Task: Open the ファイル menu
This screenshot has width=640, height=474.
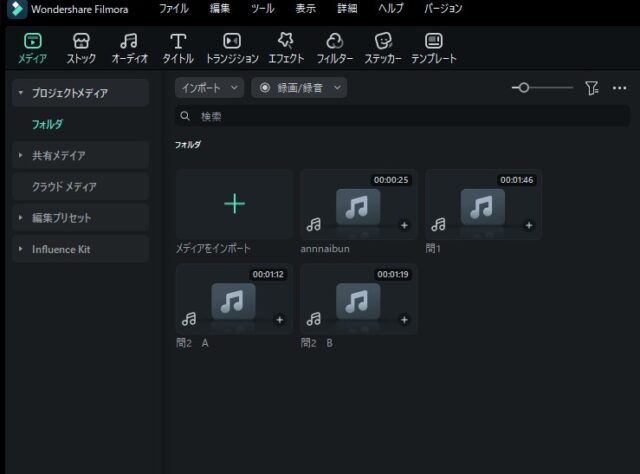Action: tap(173, 9)
